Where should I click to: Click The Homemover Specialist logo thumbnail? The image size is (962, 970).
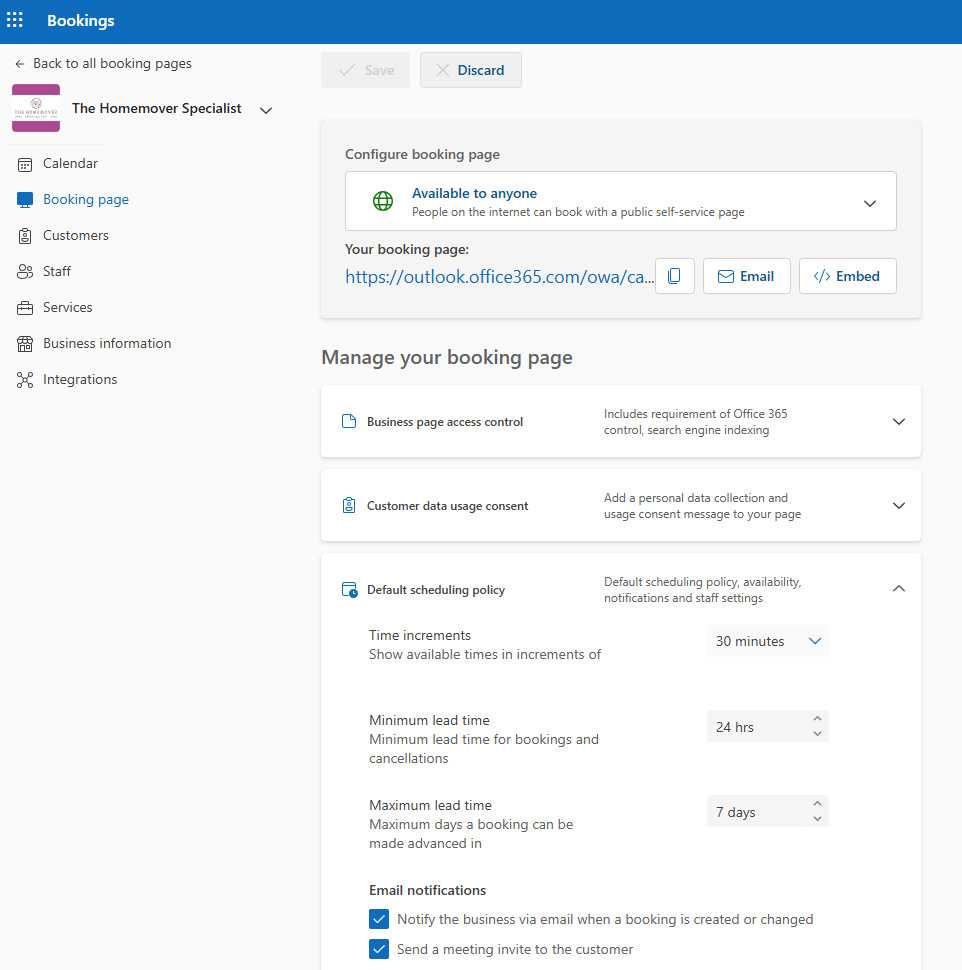tap(36, 108)
